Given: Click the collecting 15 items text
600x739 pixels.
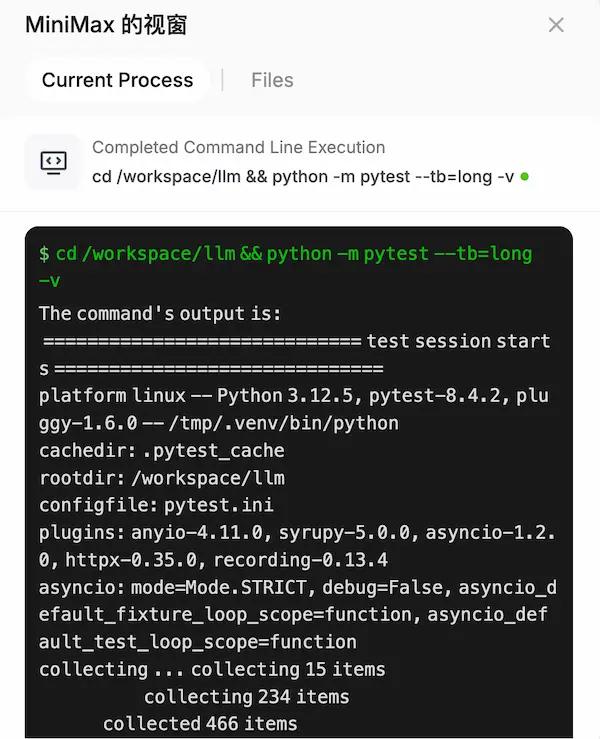Looking at the screenshot, I should coord(288,669).
